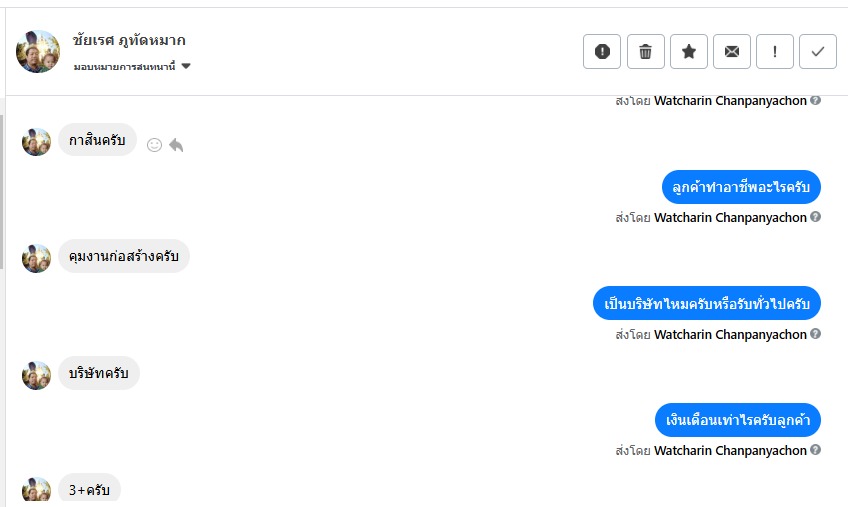
Task: Click help icon under the เงินเดือนเท่าไรครับลูกค้า message
Action: [816, 451]
